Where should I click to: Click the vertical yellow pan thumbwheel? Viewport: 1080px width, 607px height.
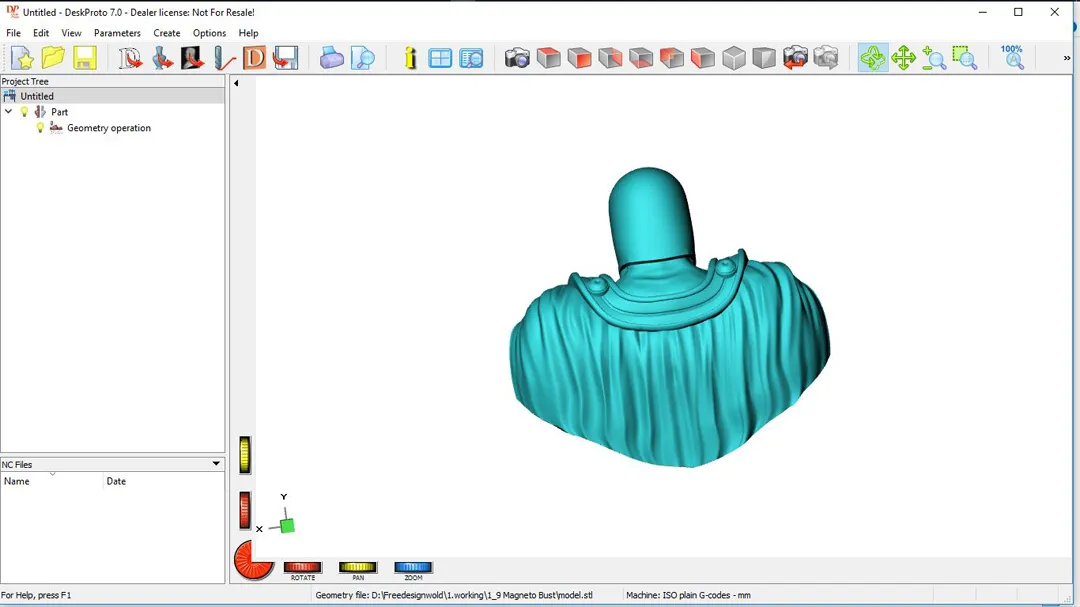point(245,455)
